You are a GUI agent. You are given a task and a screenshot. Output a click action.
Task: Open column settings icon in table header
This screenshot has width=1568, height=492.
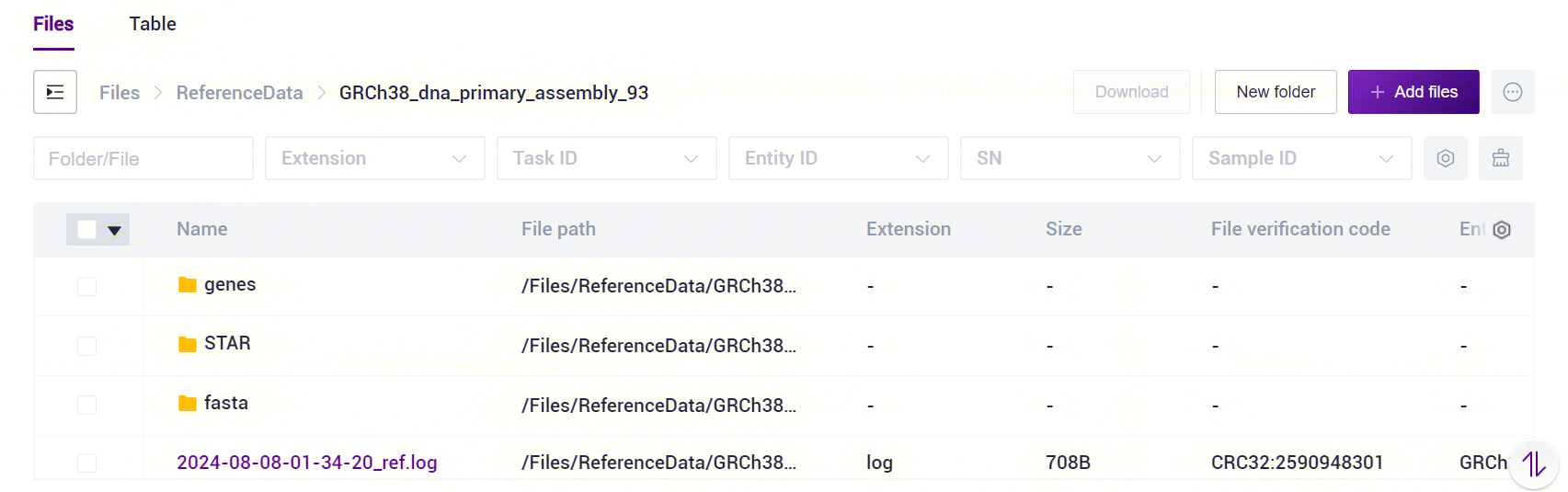(1502, 230)
